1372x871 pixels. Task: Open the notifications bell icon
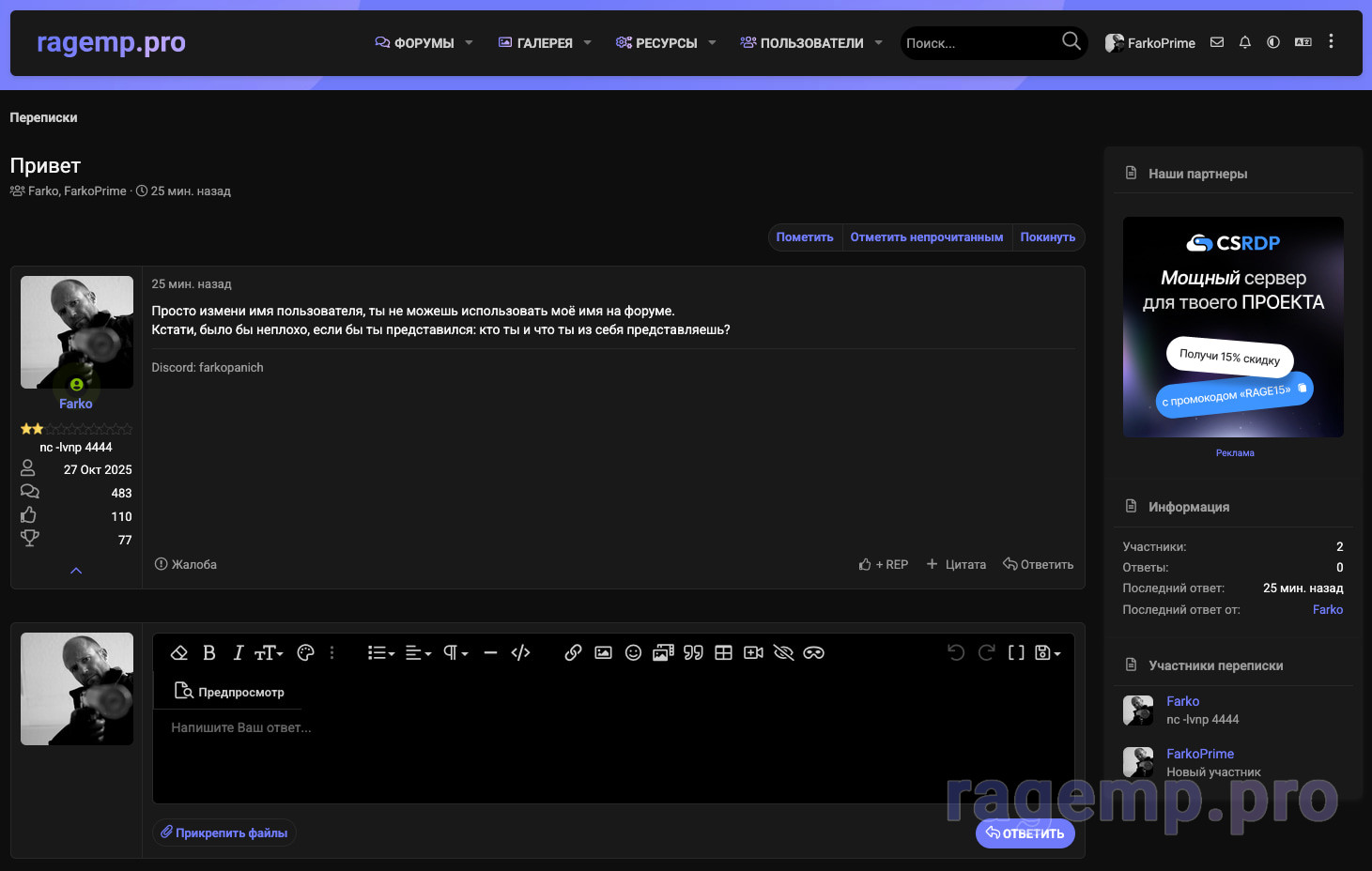tap(1245, 42)
